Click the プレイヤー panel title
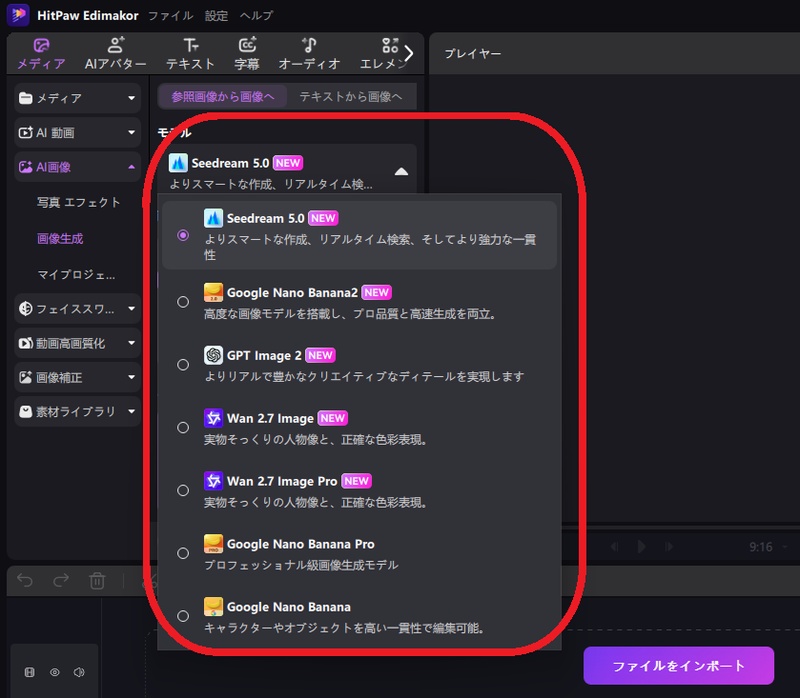 pos(473,54)
